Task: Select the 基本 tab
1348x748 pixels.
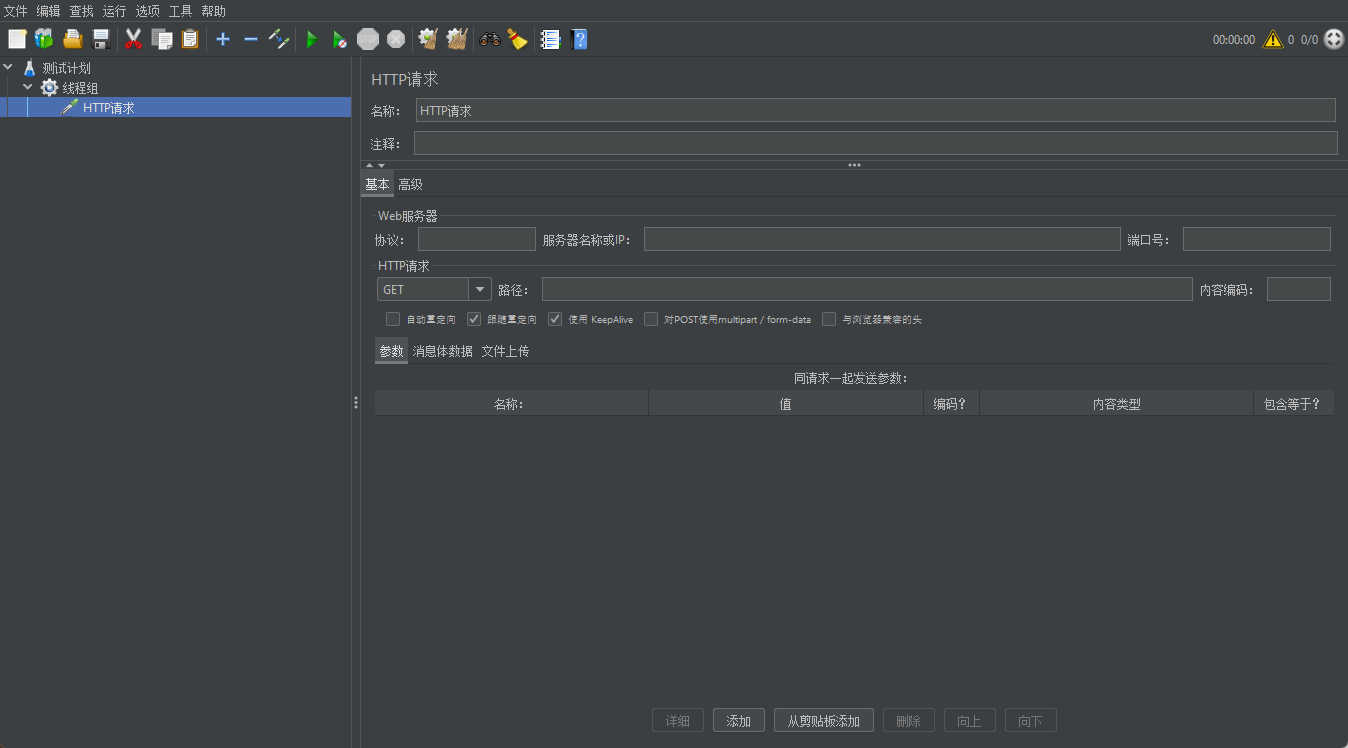Action: [377, 184]
